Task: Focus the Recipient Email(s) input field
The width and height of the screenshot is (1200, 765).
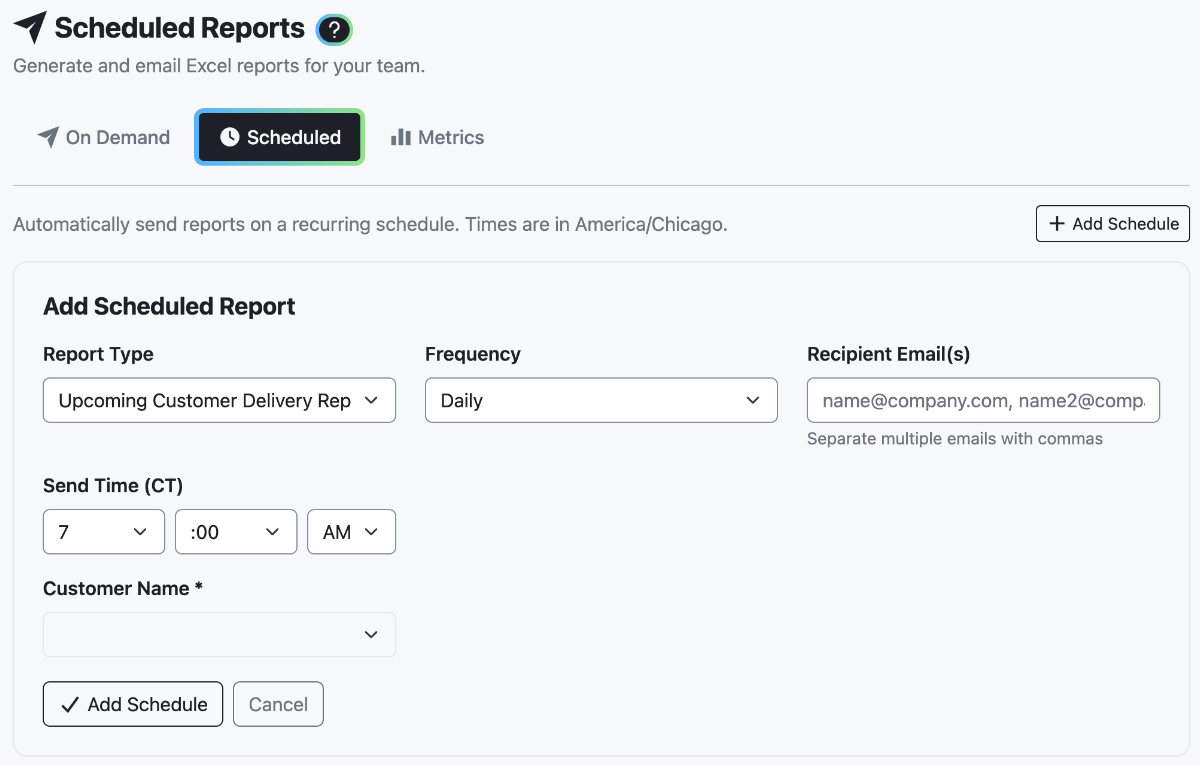Action: point(983,400)
